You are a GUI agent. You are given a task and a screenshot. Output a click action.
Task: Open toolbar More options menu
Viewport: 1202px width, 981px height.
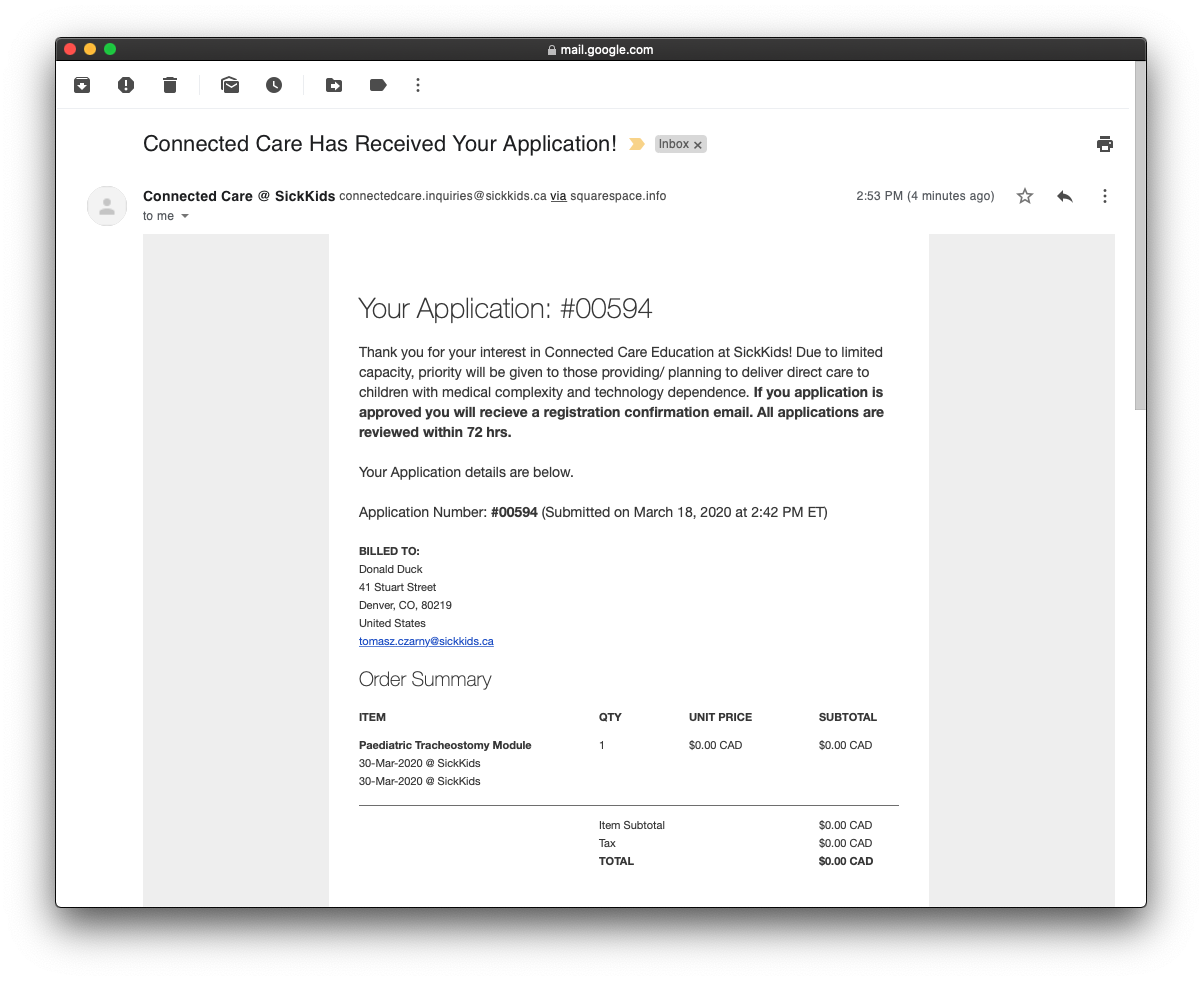pyautogui.click(x=418, y=85)
